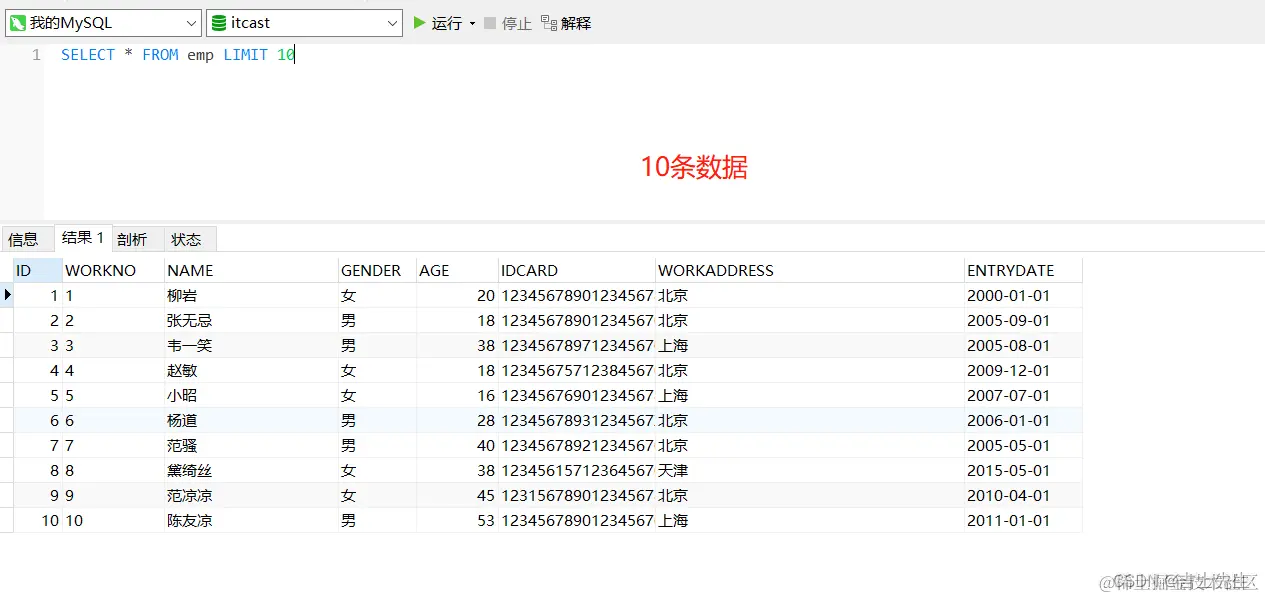
Task: Click entry date 2005-05-01
Action: pyautogui.click(x=1023, y=445)
